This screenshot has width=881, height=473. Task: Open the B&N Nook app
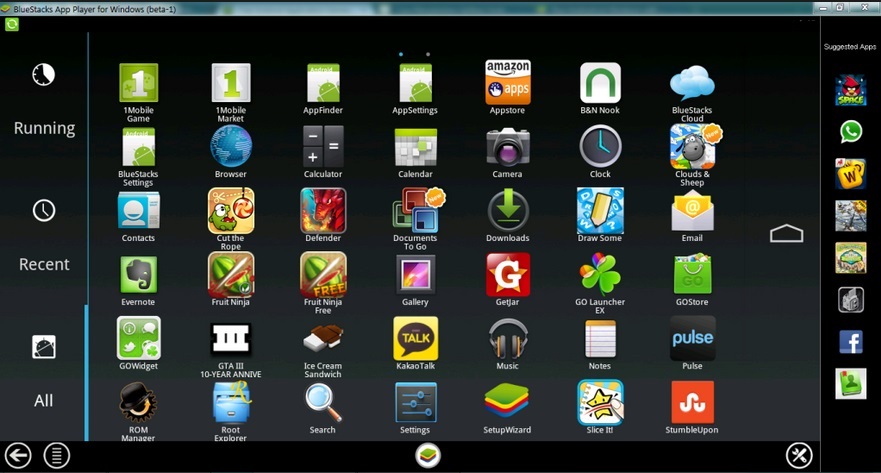click(x=600, y=83)
